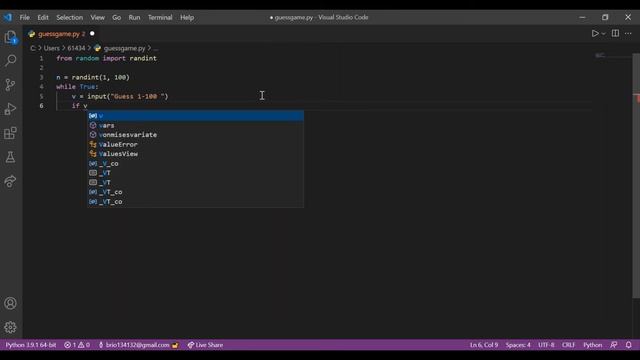Open the Search view
Screen dimensions: 640x360
tap(11, 60)
